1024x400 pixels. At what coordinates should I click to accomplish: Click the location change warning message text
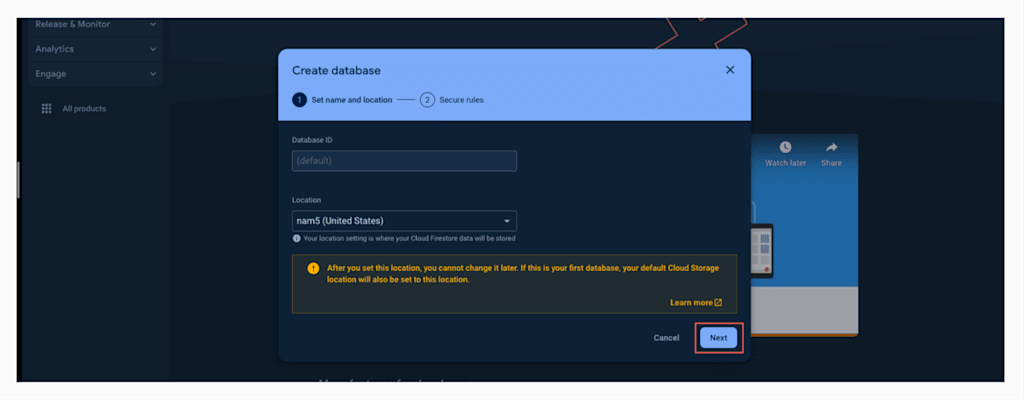(x=522, y=274)
